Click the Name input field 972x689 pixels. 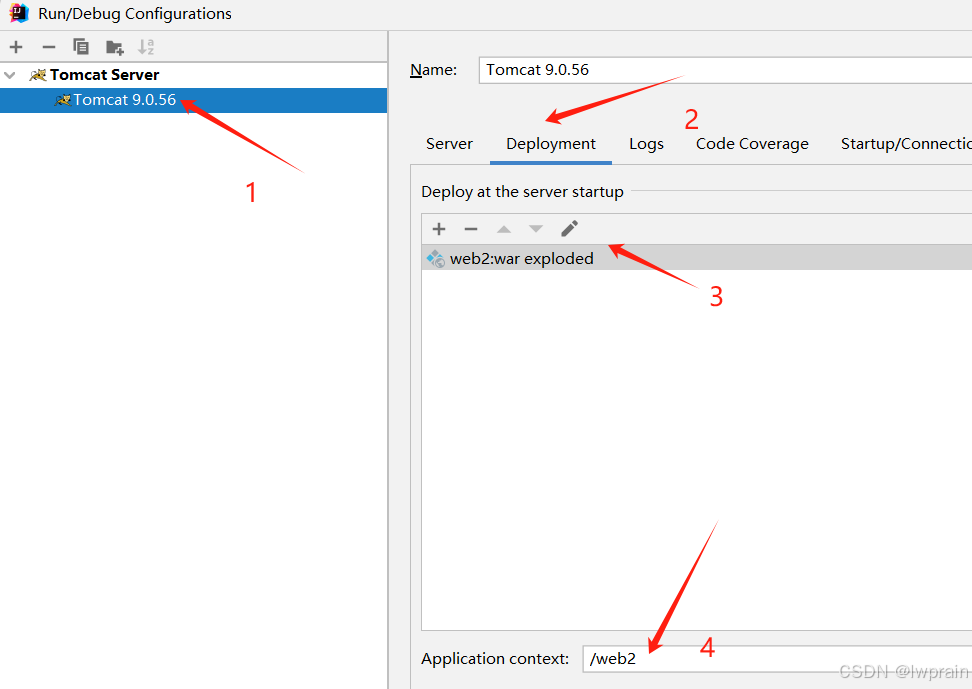[x=725, y=70]
